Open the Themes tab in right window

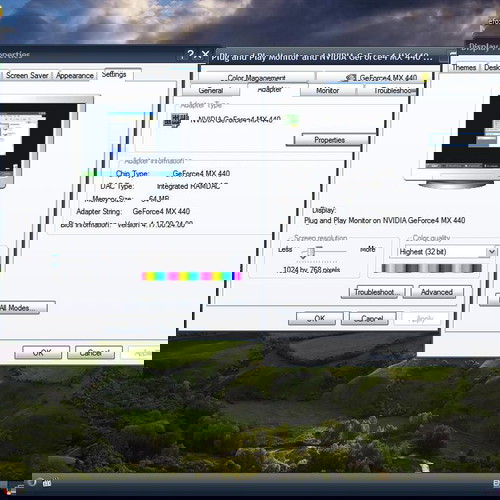tap(463, 67)
